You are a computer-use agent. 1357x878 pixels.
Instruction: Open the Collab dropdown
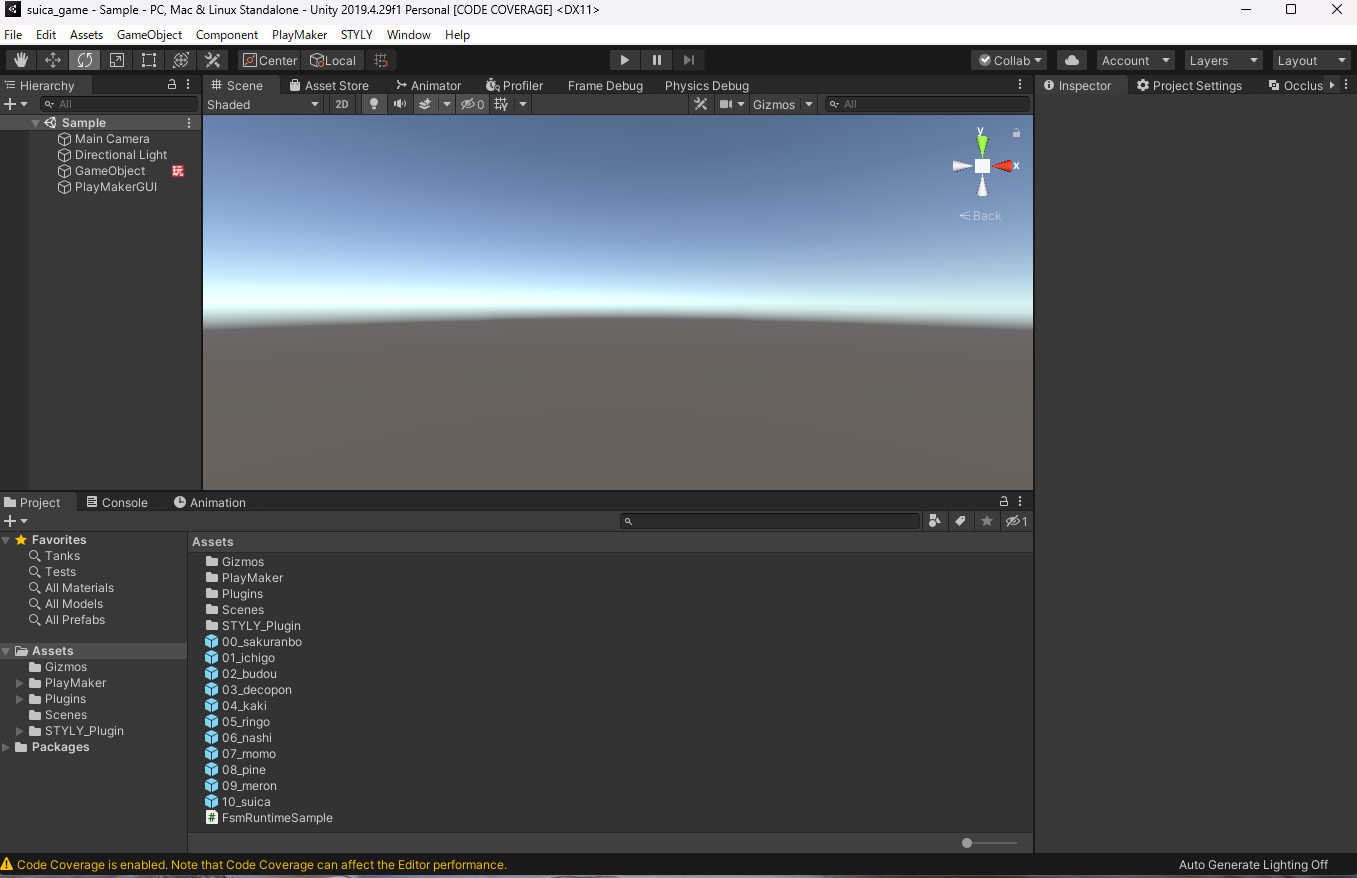click(1009, 60)
